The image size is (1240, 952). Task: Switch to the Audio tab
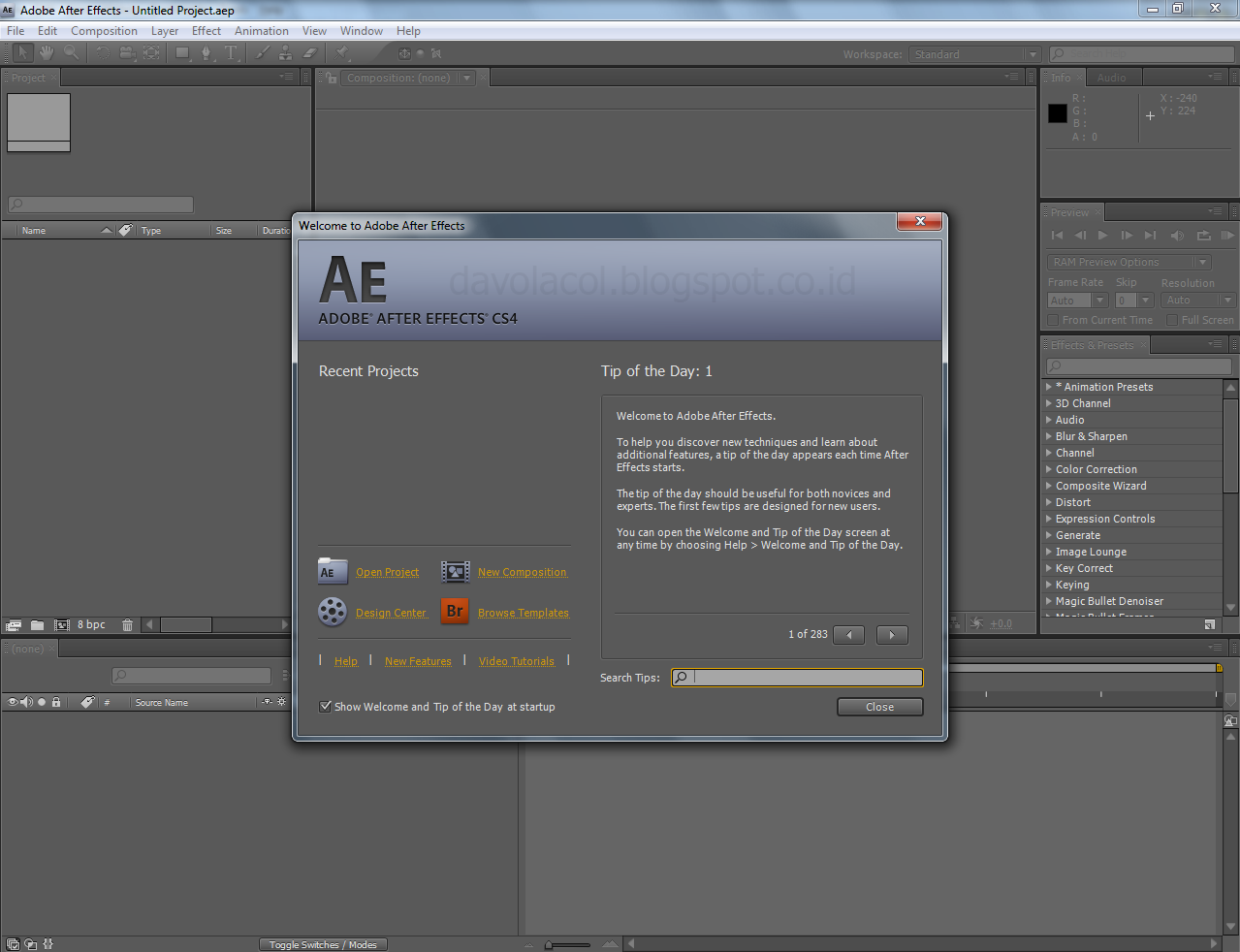1112,78
